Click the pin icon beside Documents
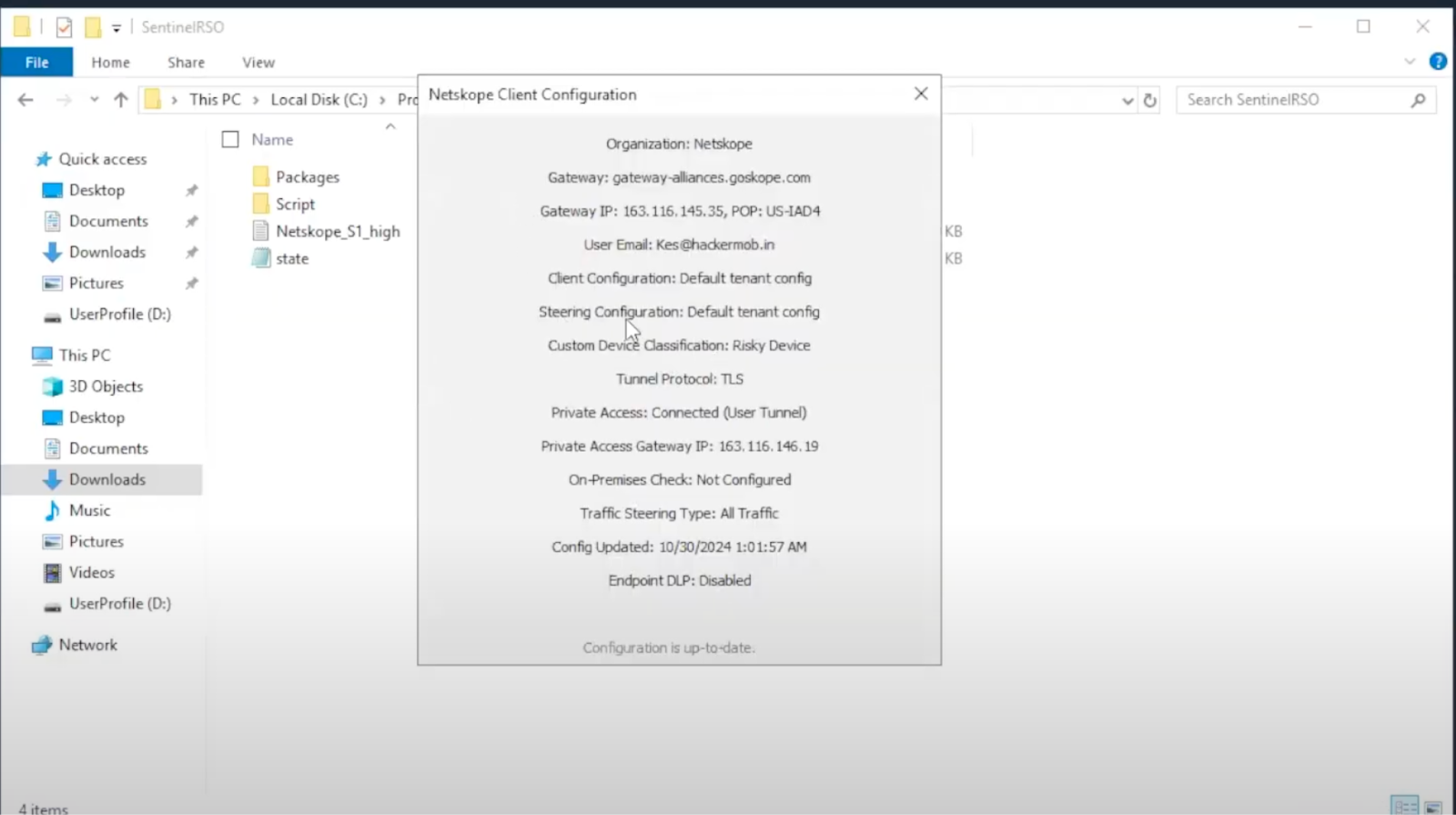The width and height of the screenshot is (1456, 815). pyautogui.click(x=191, y=221)
